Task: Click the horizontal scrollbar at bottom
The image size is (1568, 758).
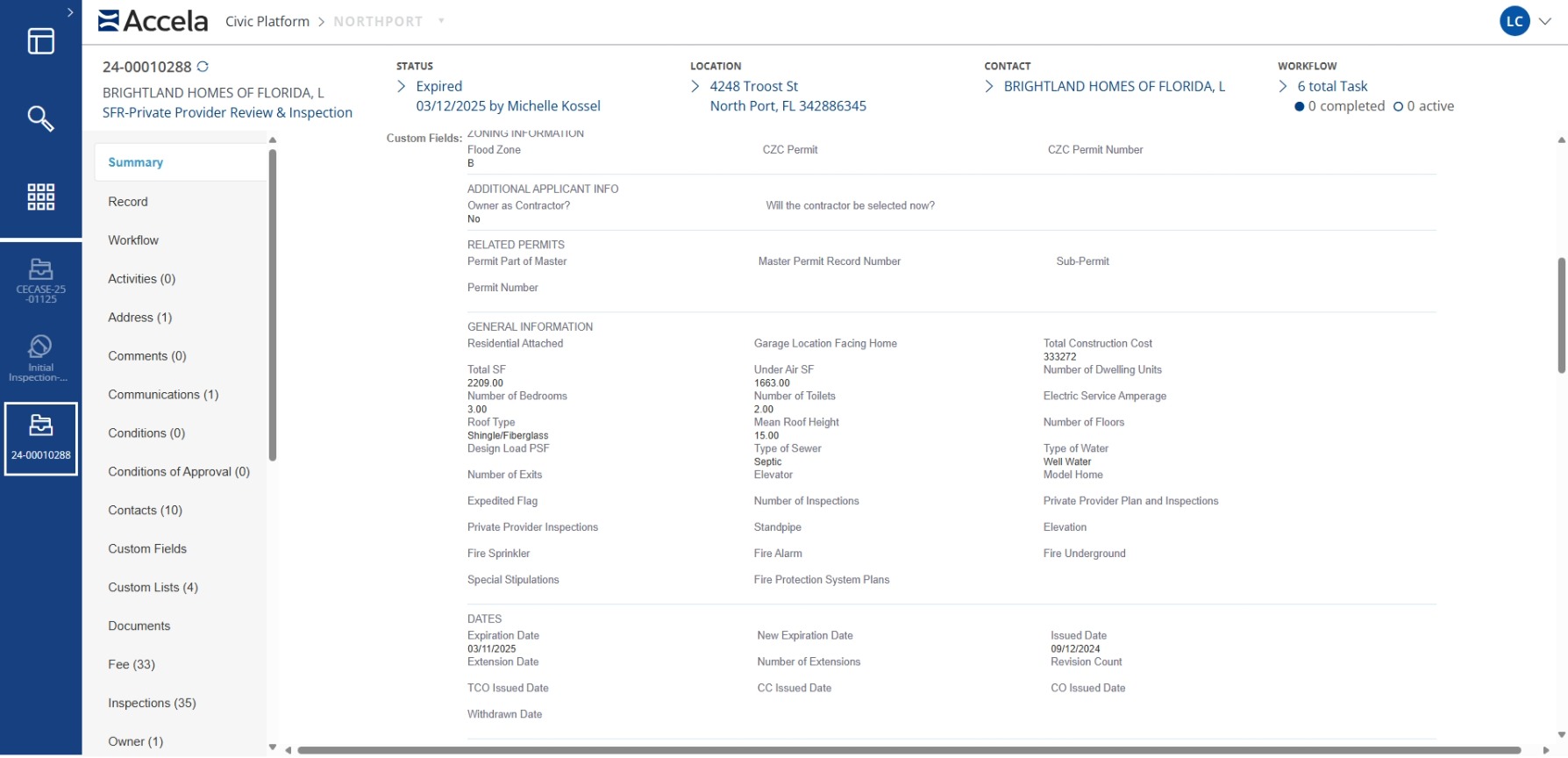Action: pos(908,750)
